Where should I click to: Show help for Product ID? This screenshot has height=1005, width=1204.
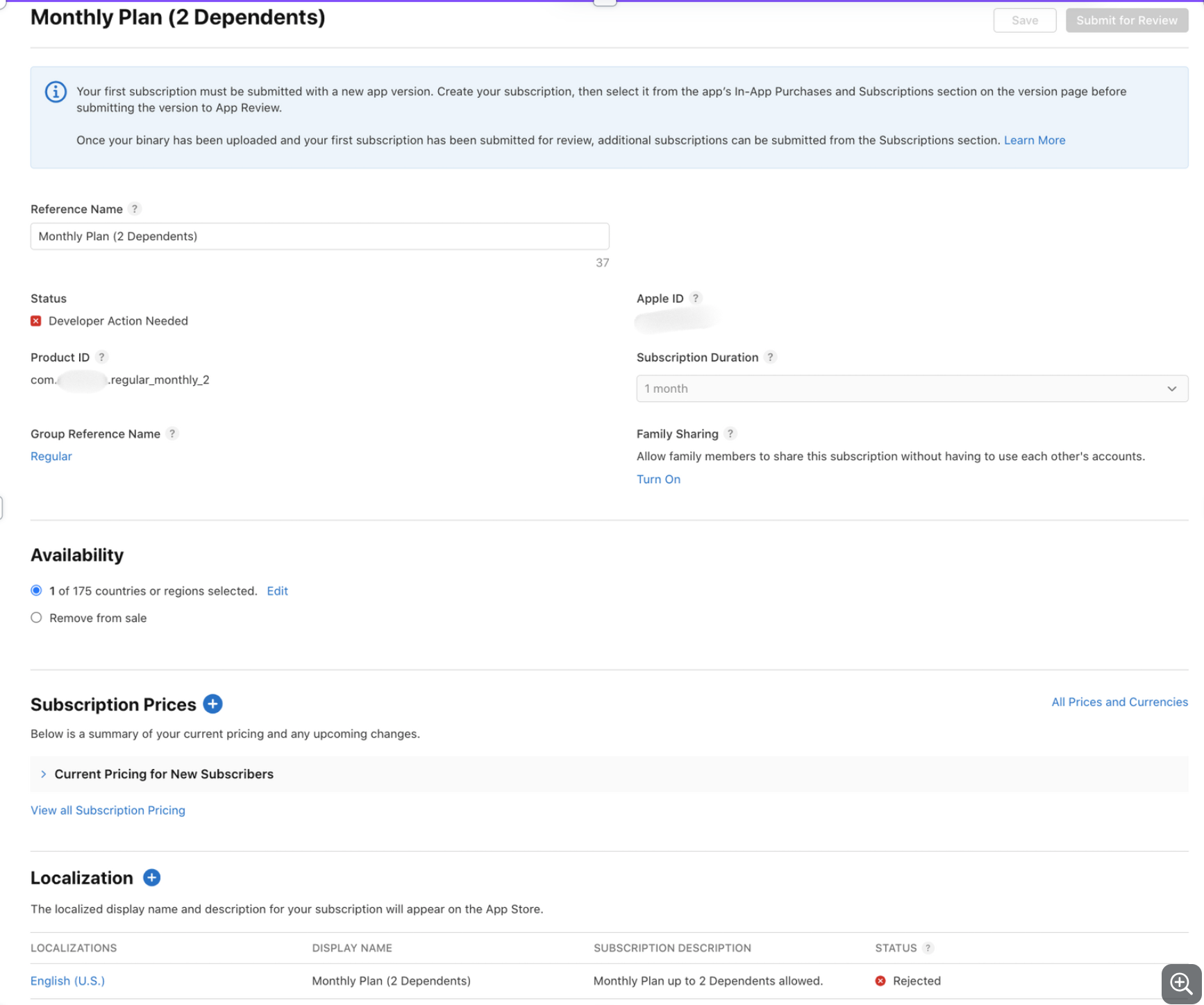point(102,357)
